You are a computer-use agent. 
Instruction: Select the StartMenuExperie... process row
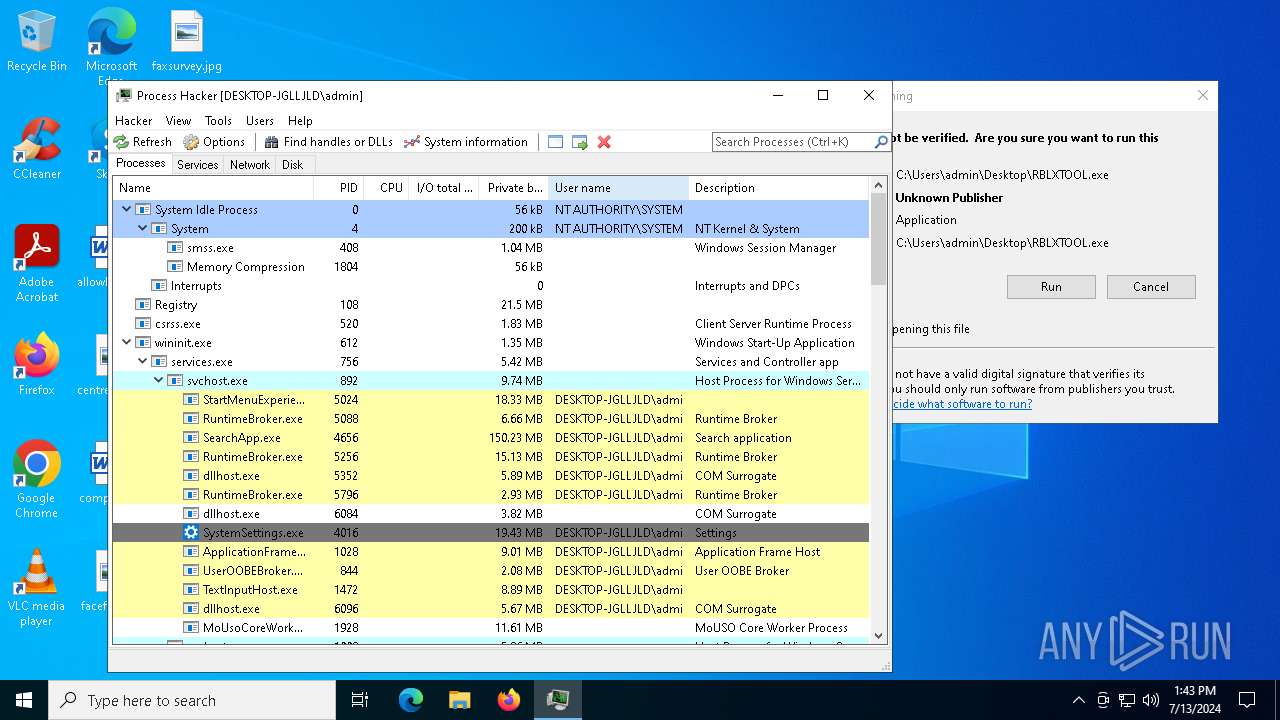[490, 400]
